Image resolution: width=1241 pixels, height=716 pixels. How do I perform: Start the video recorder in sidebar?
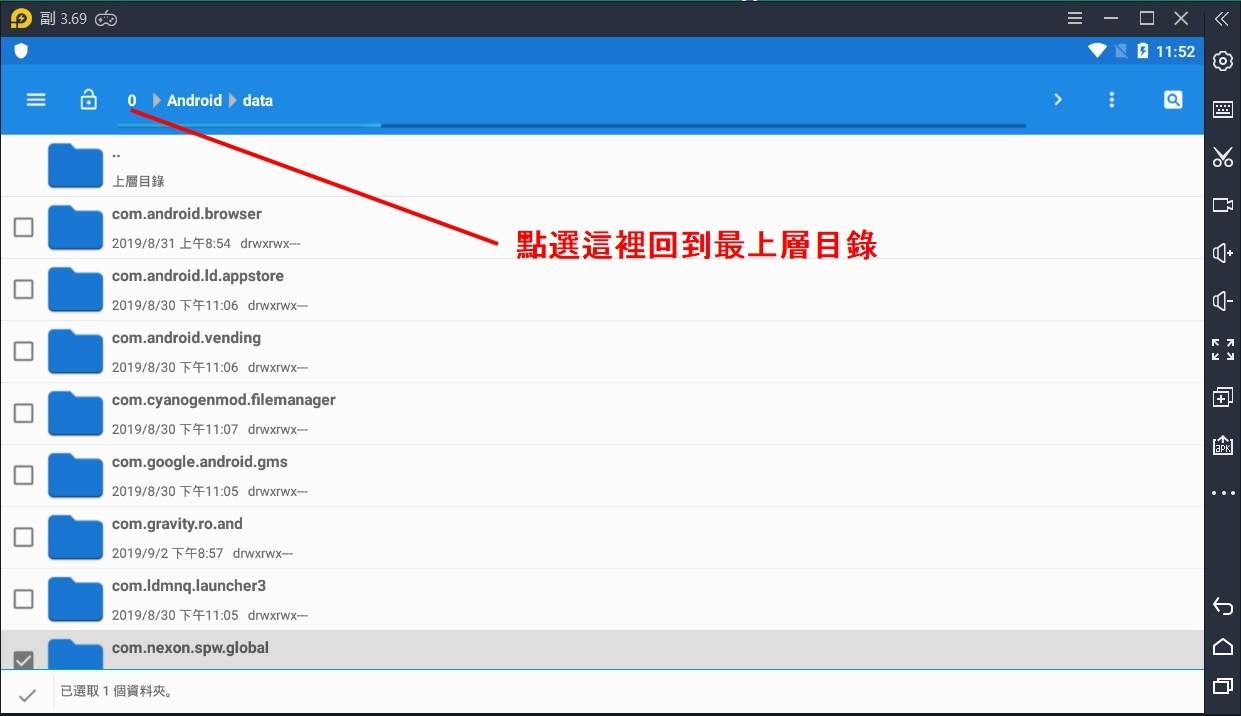coord(1222,205)
